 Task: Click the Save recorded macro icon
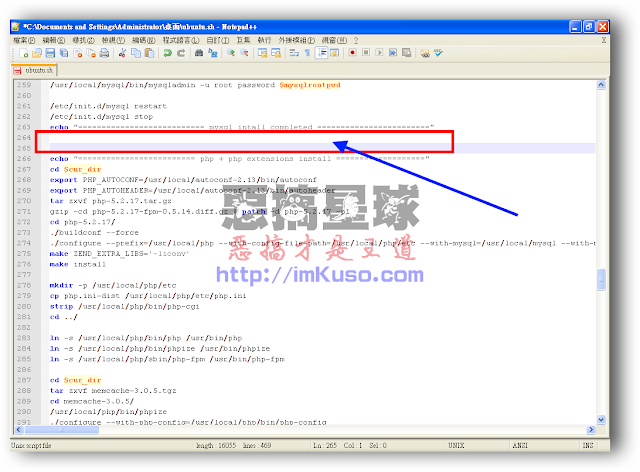407,53
